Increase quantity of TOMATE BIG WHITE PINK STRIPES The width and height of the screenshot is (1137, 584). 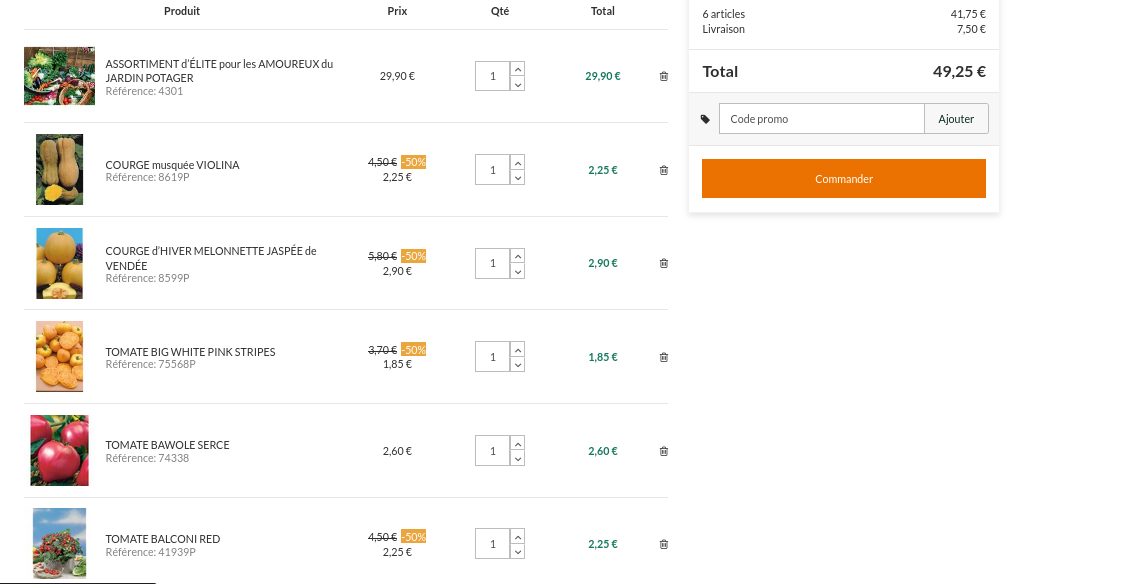(517, 350)
